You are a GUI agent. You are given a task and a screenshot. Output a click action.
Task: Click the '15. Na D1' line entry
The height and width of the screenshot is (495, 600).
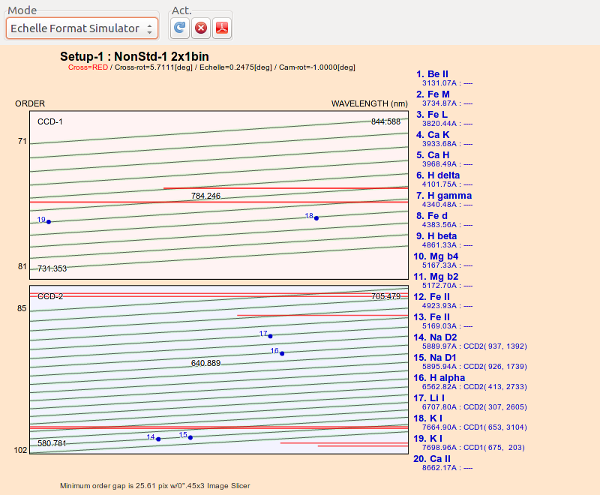470,362
